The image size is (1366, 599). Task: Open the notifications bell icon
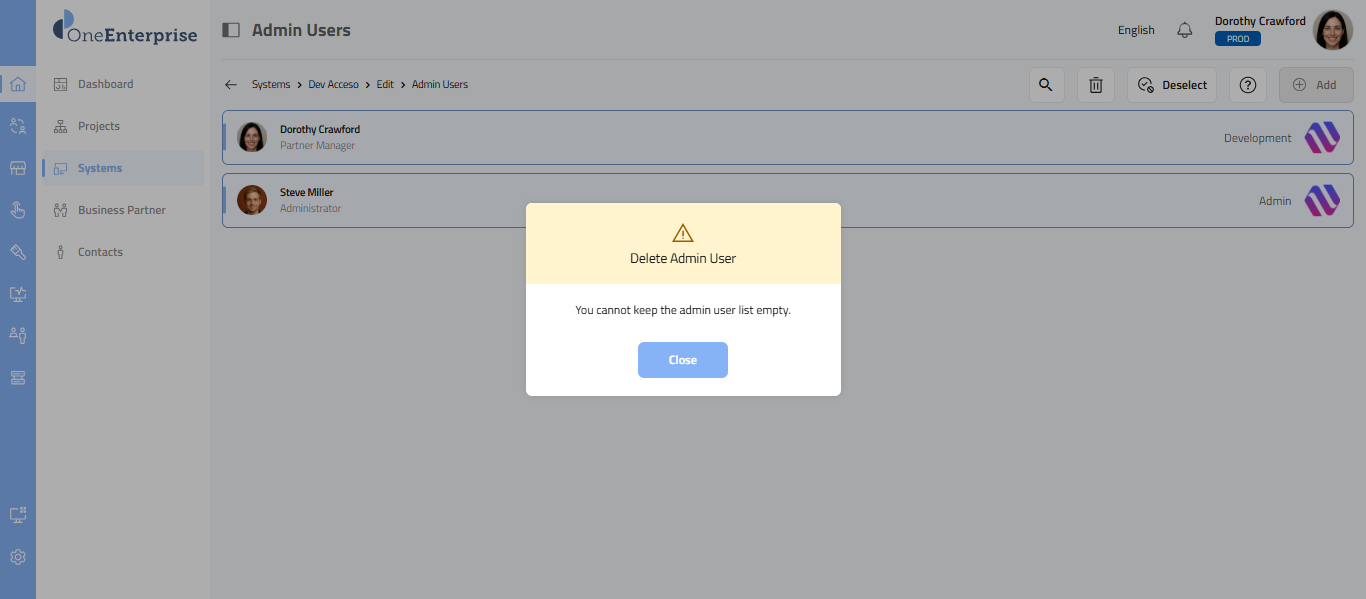1185,30
